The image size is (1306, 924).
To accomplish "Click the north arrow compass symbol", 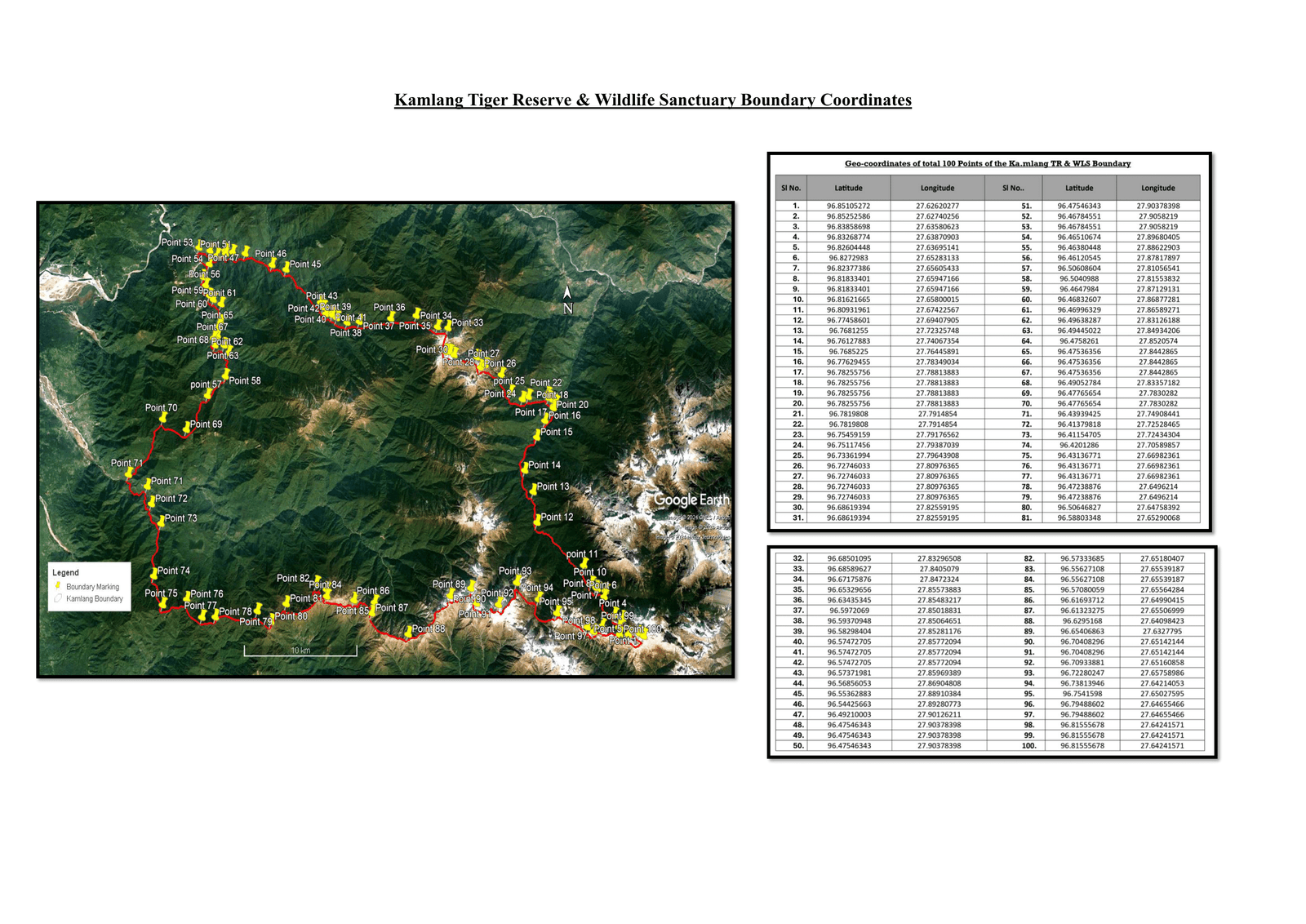I will (x=567, y=300).
